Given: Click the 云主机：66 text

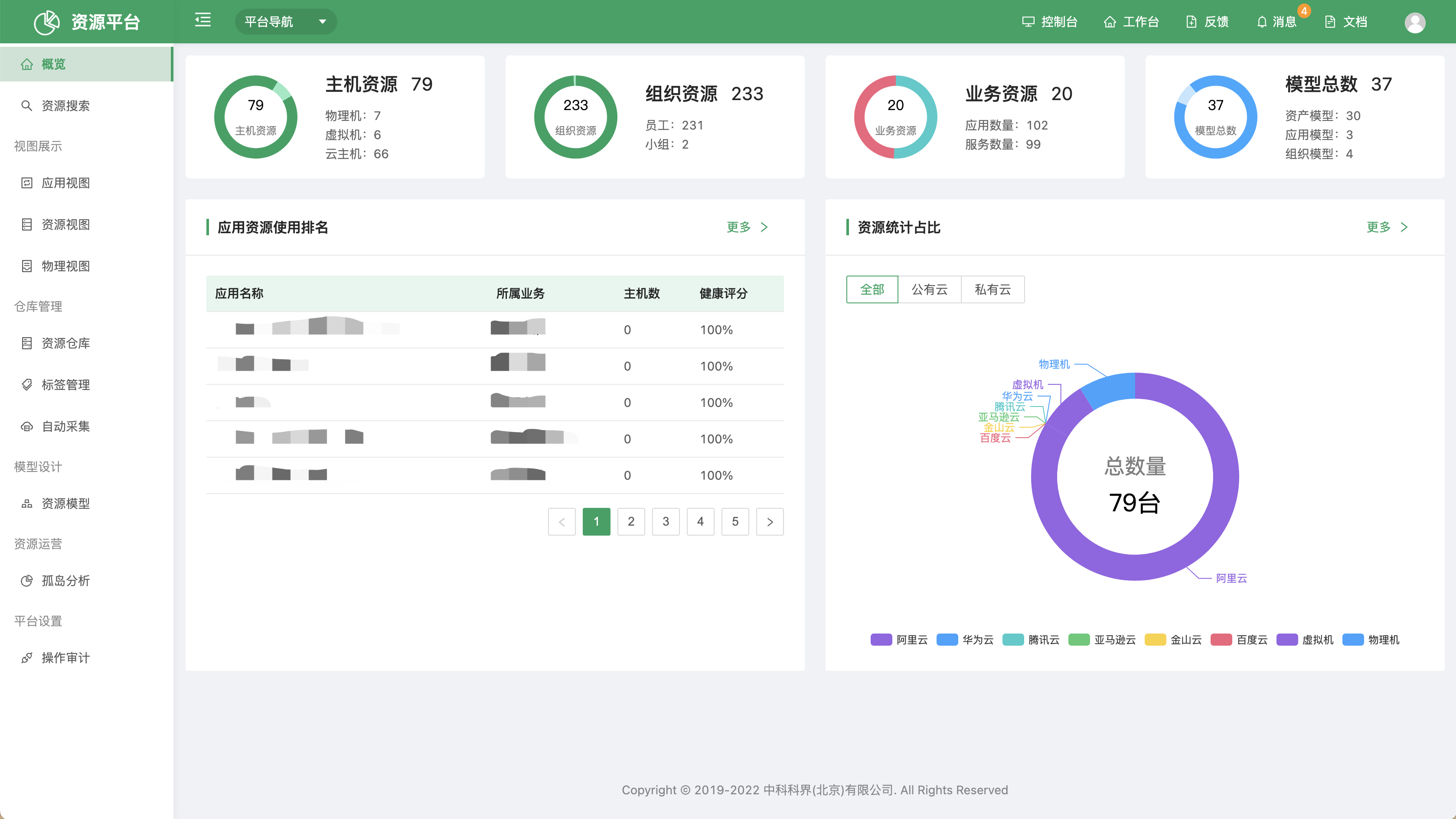Looking at the screenshot, I should tap(357, 154).
